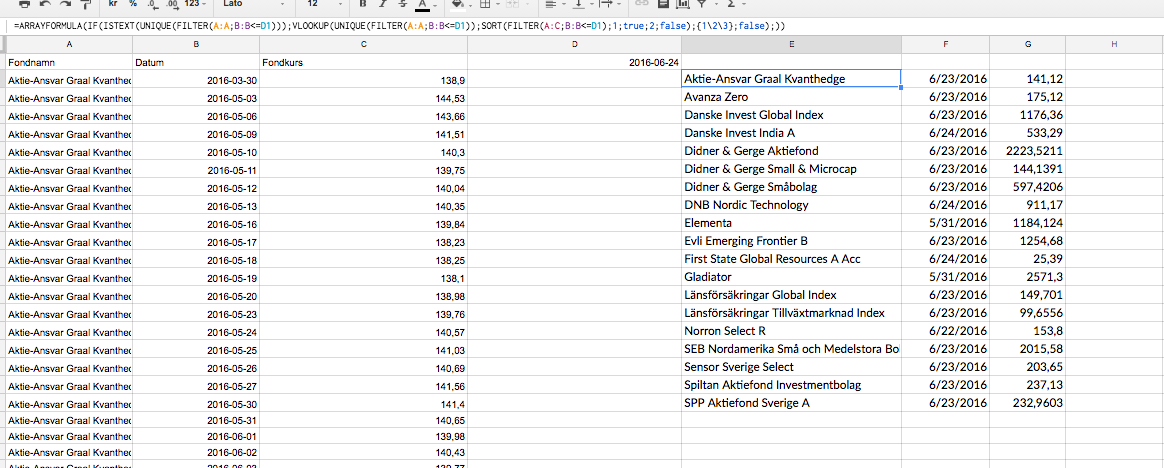Image resolution: width=1164 pixels, height=468 pixels.
Task: Select column E header
Action: [791, 45]
